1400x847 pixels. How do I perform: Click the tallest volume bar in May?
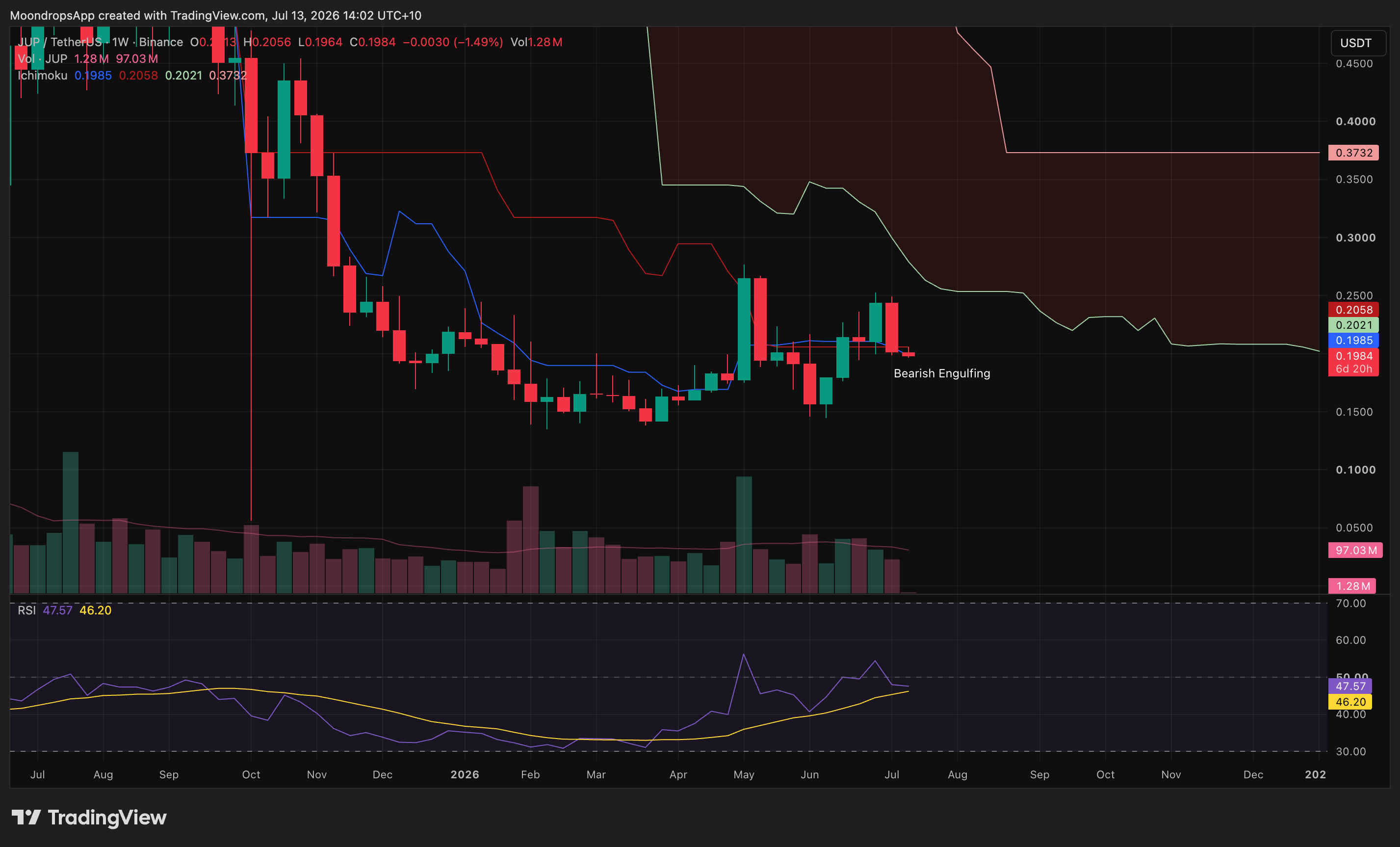tap(744, 535)
